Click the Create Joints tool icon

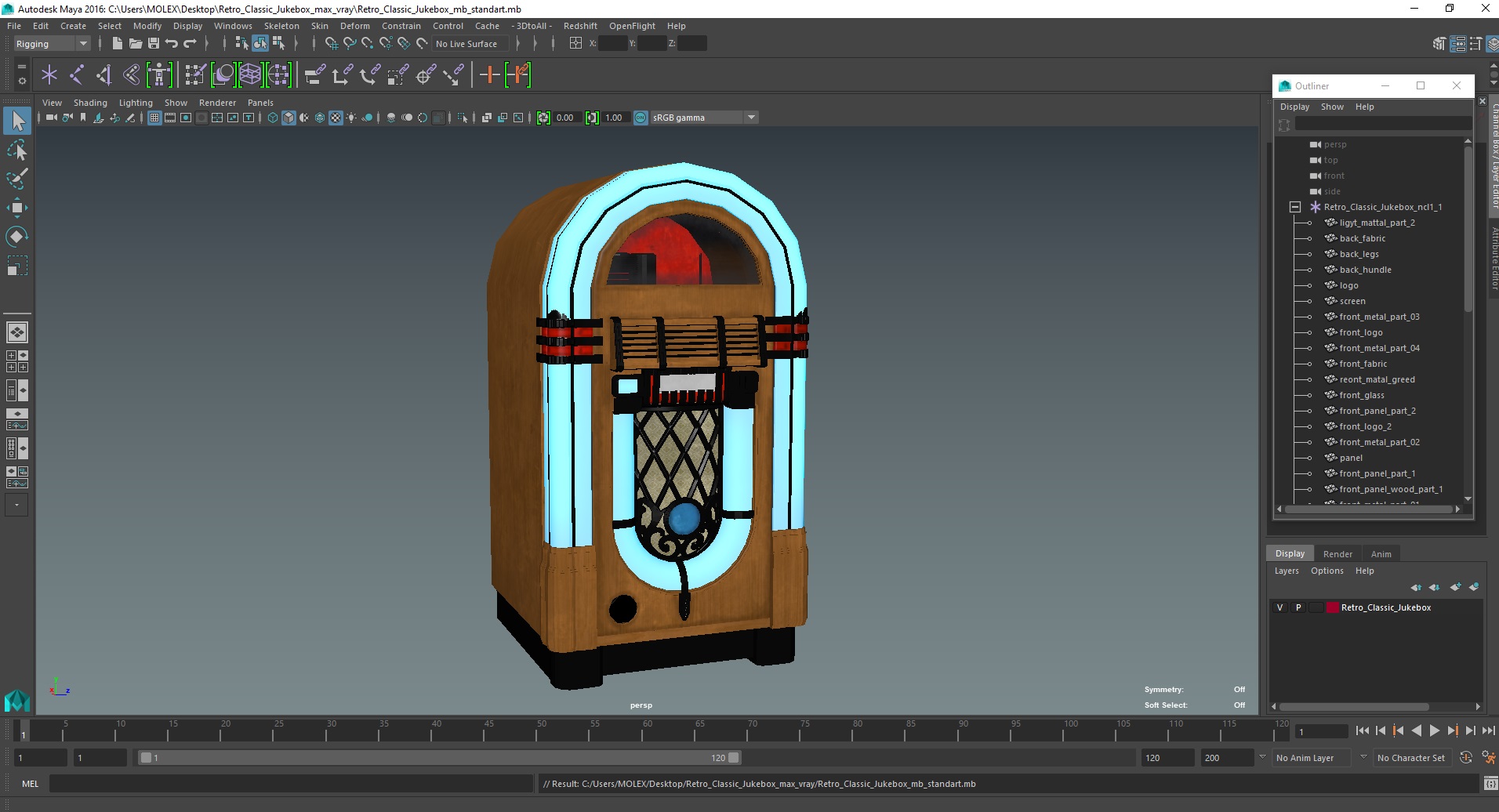point(77,75)
